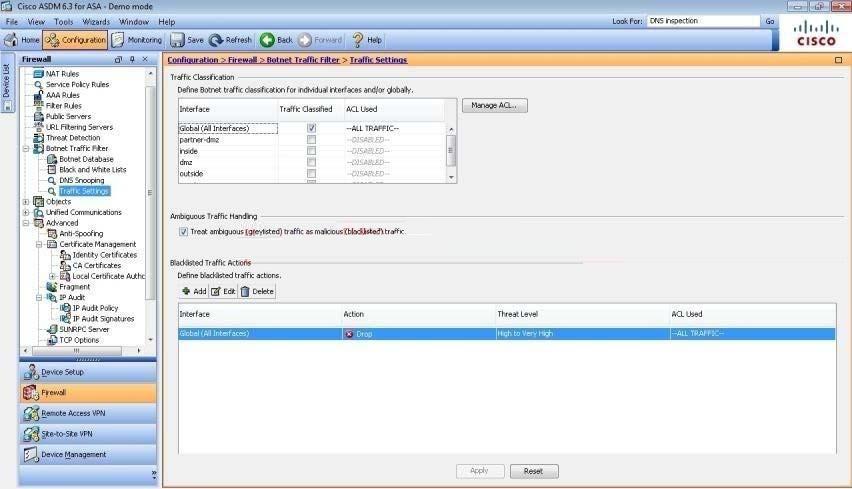Collapse the Advanced tree node
Image resolution: width=852 pixels, height=489 pixels.
26,223
